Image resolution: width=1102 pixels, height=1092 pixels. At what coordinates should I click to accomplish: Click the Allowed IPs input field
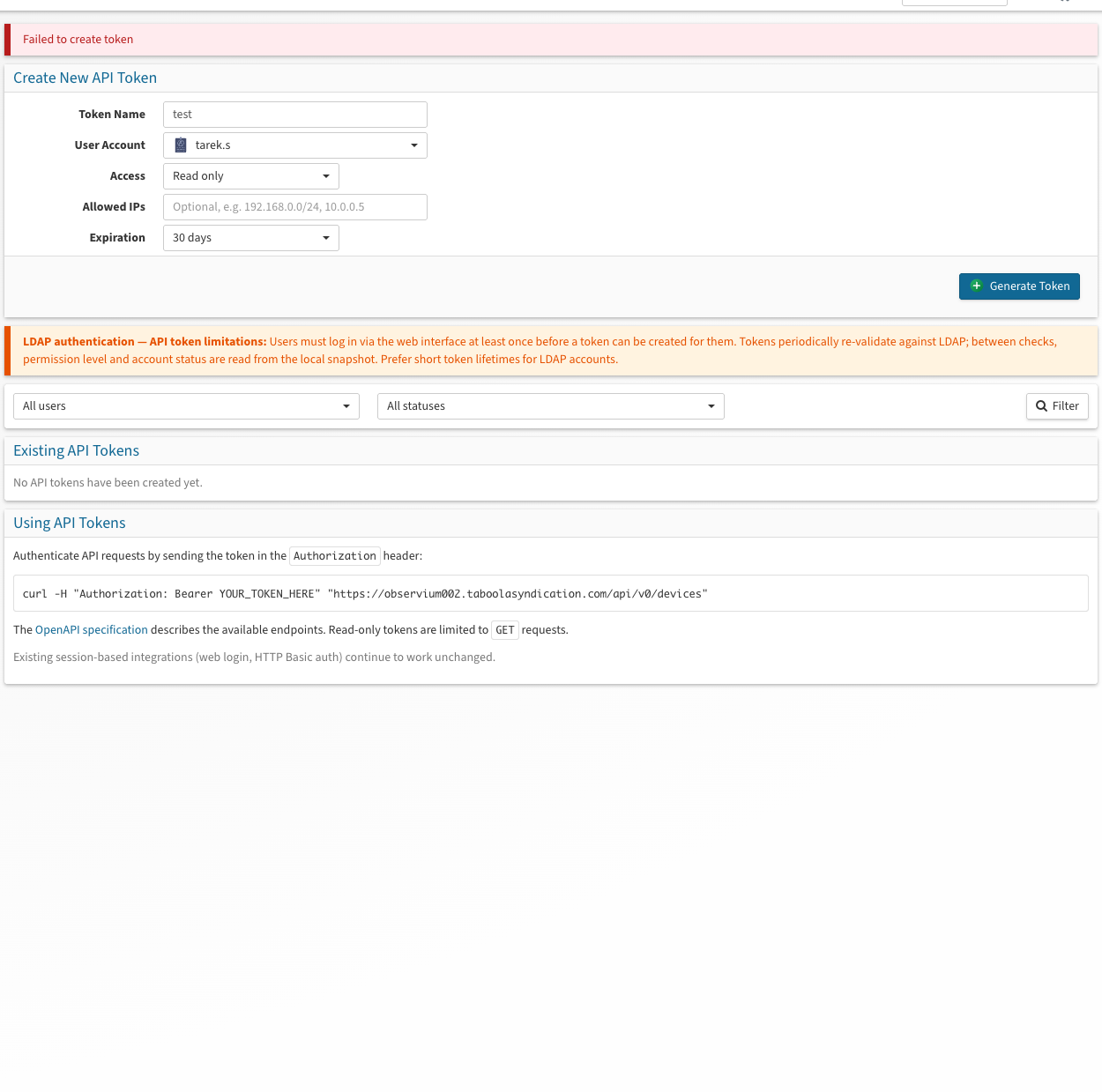294,207
